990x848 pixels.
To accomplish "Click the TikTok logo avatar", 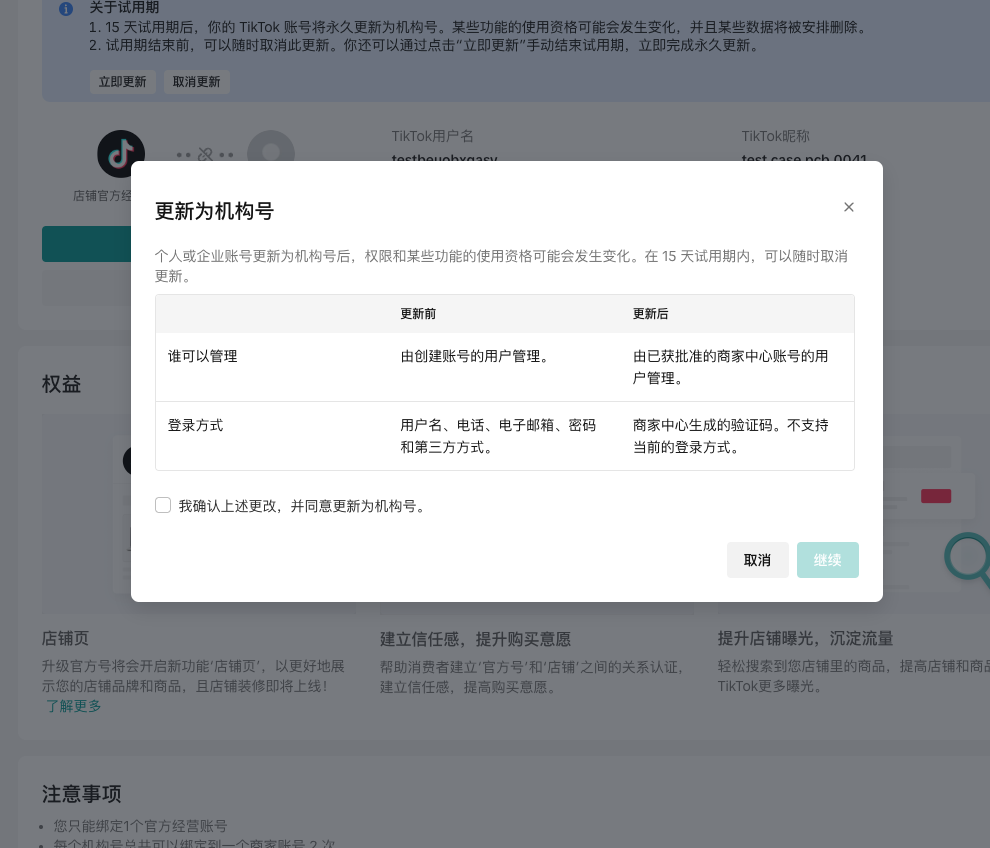I will pos(121,154).
